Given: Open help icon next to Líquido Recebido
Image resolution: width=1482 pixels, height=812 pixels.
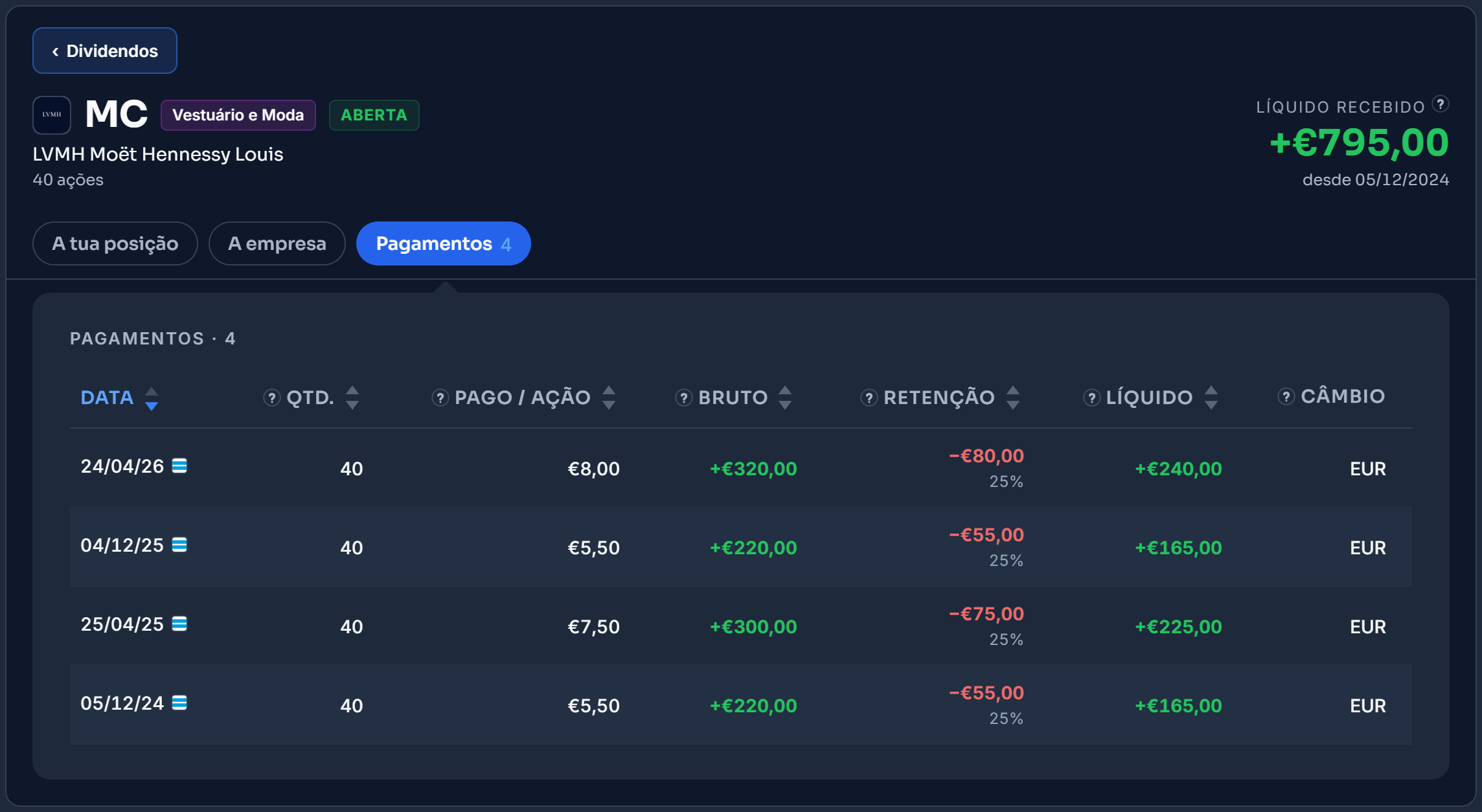Looking at the screenshot, I should coord(1441,104).
